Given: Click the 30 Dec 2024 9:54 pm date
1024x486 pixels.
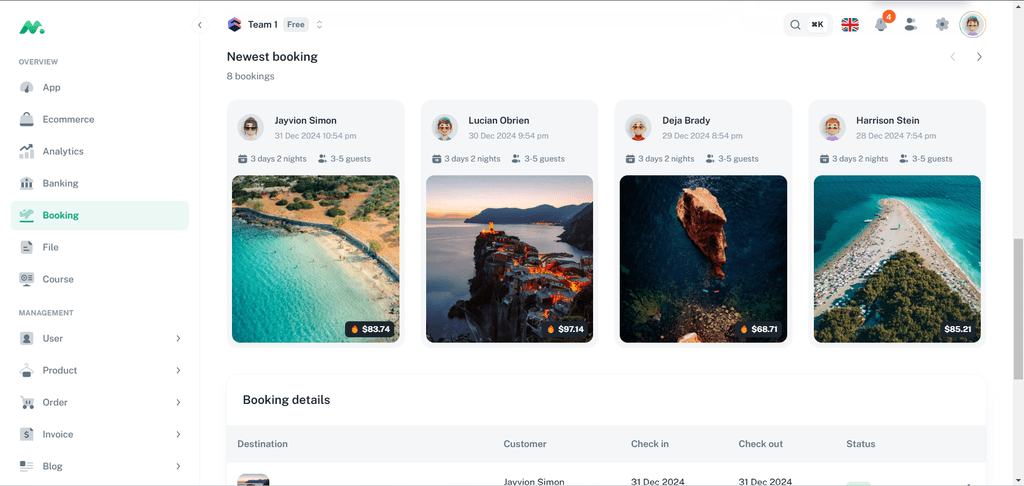Looking at the screenshot, I should (508, 136).
